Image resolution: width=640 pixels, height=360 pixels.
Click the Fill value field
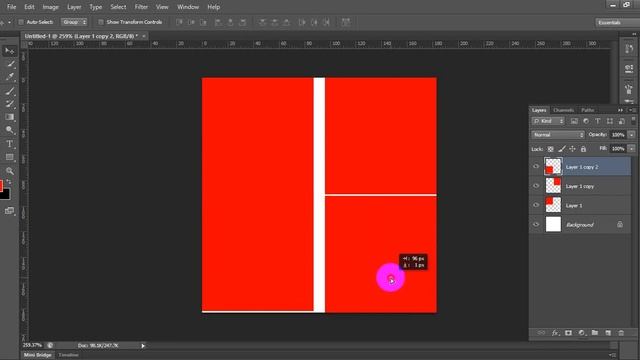618,149
